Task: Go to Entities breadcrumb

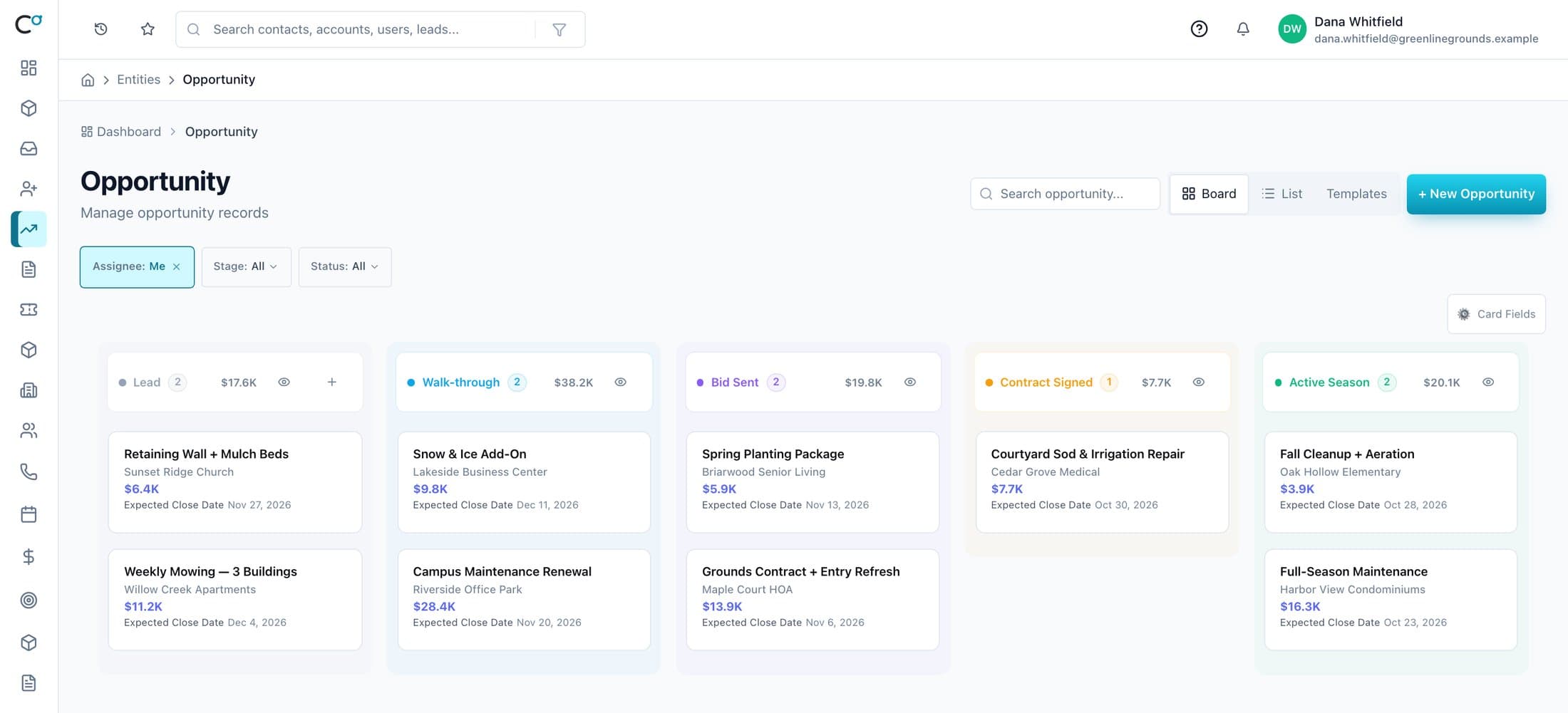Action: pos(138,80)
